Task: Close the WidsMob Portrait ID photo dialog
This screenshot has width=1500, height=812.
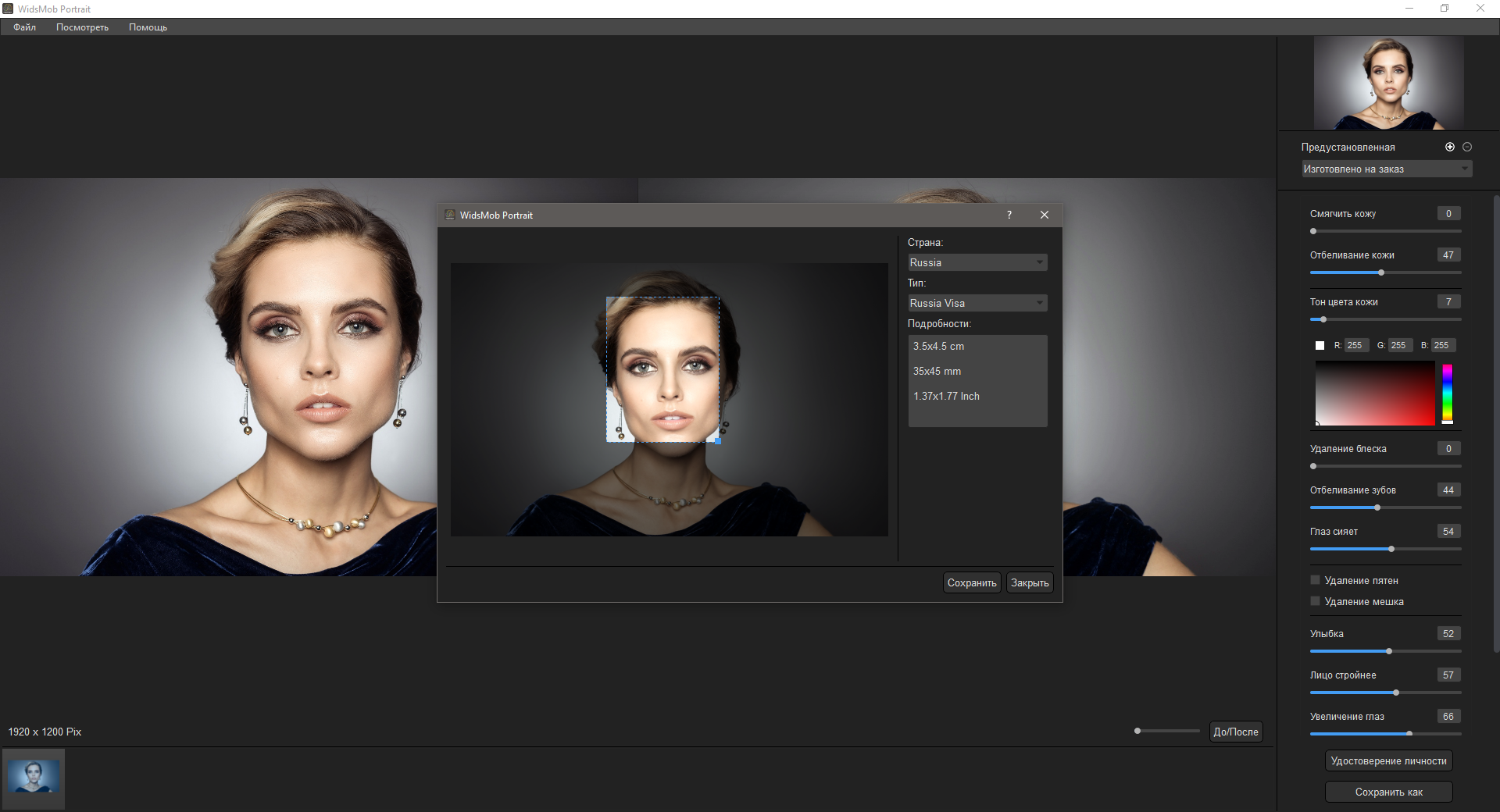Action: tap(1045, 215)
